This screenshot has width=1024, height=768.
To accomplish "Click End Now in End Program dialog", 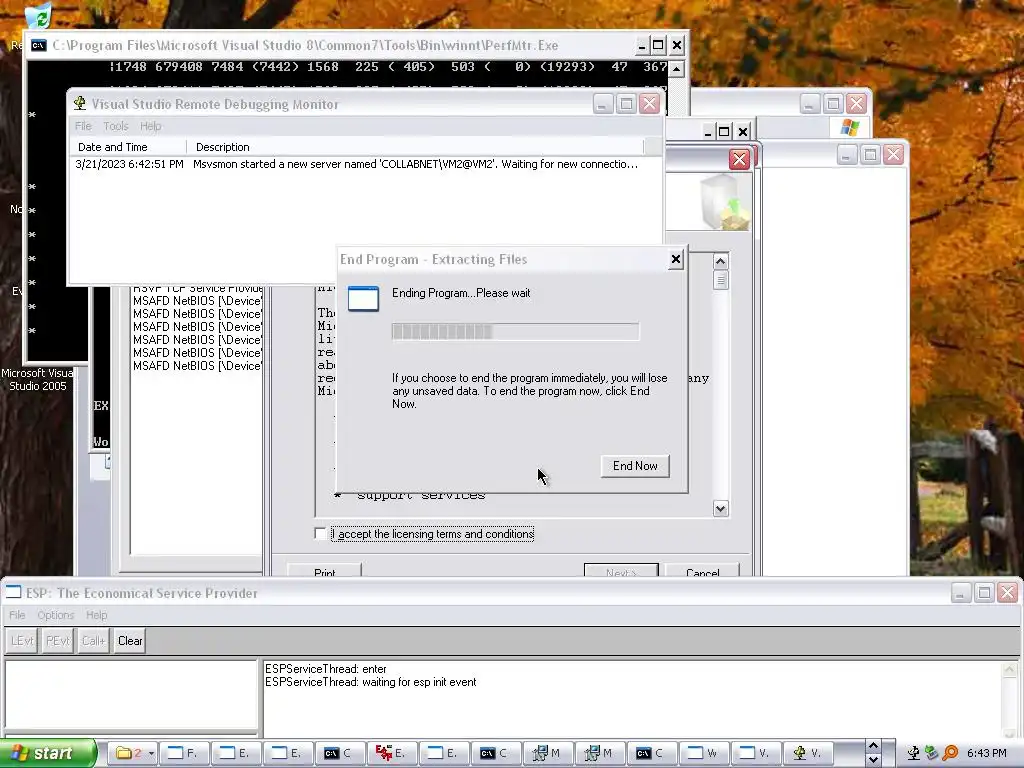I will [635, 466].
